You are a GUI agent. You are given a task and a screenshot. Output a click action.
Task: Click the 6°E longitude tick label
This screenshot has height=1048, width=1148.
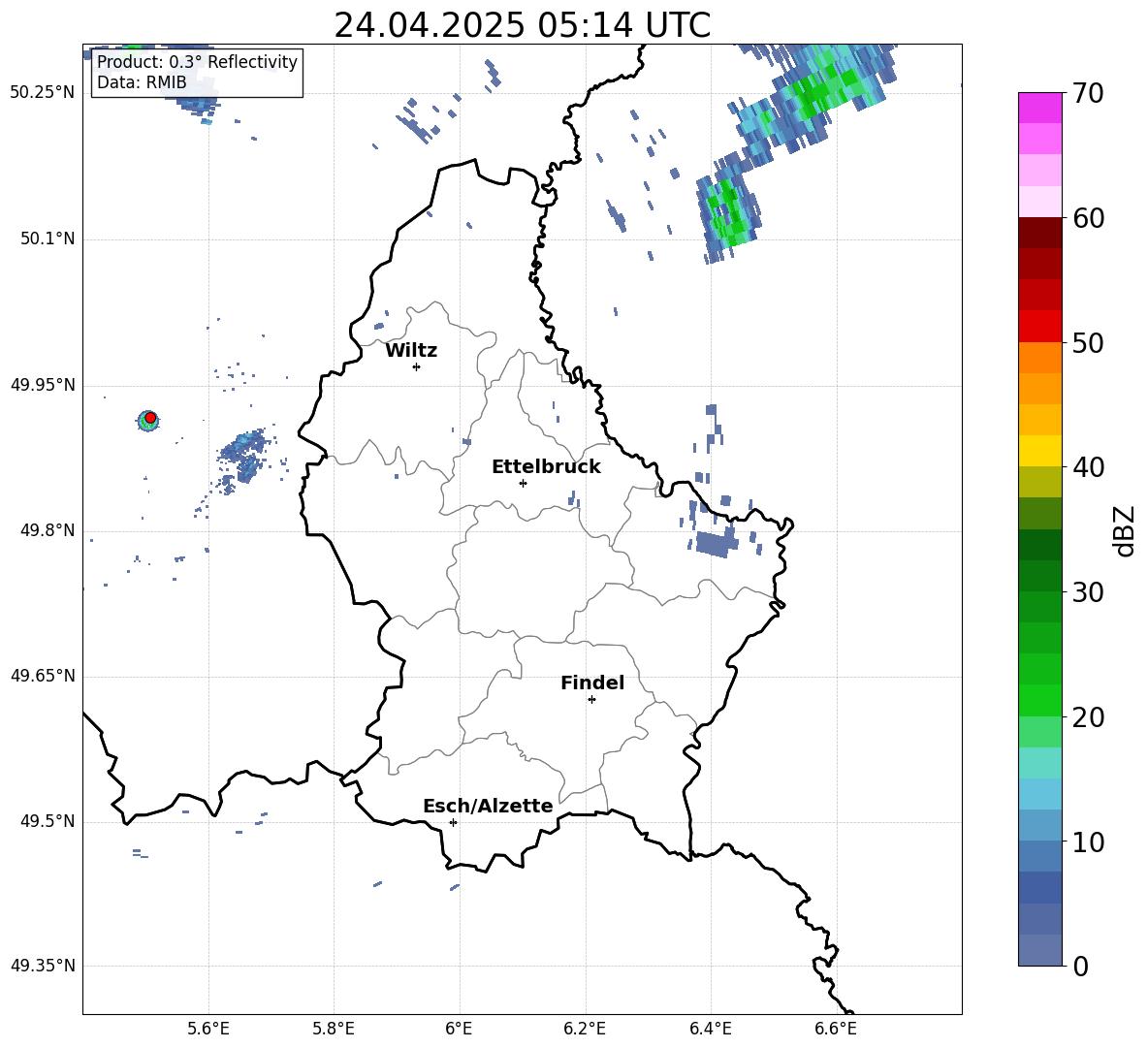459,1029
